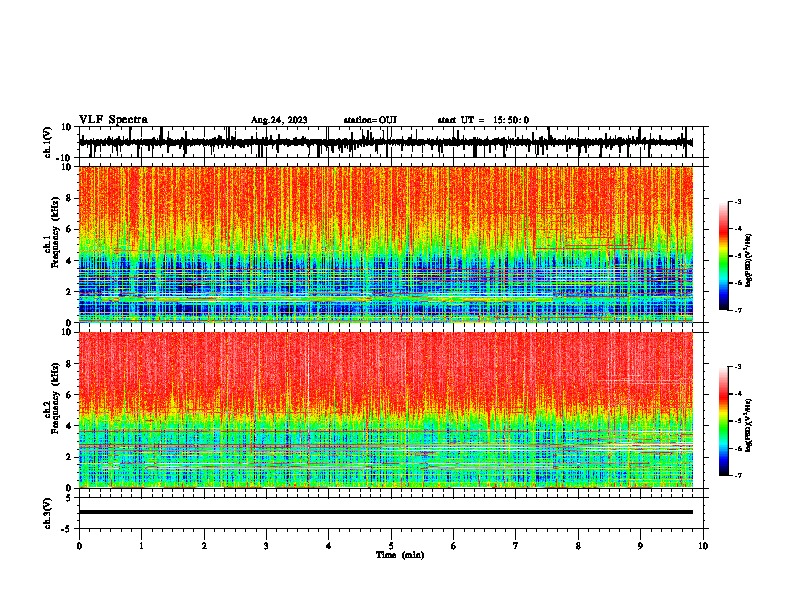Click the '0' tick label on time axis

[79, 546]
